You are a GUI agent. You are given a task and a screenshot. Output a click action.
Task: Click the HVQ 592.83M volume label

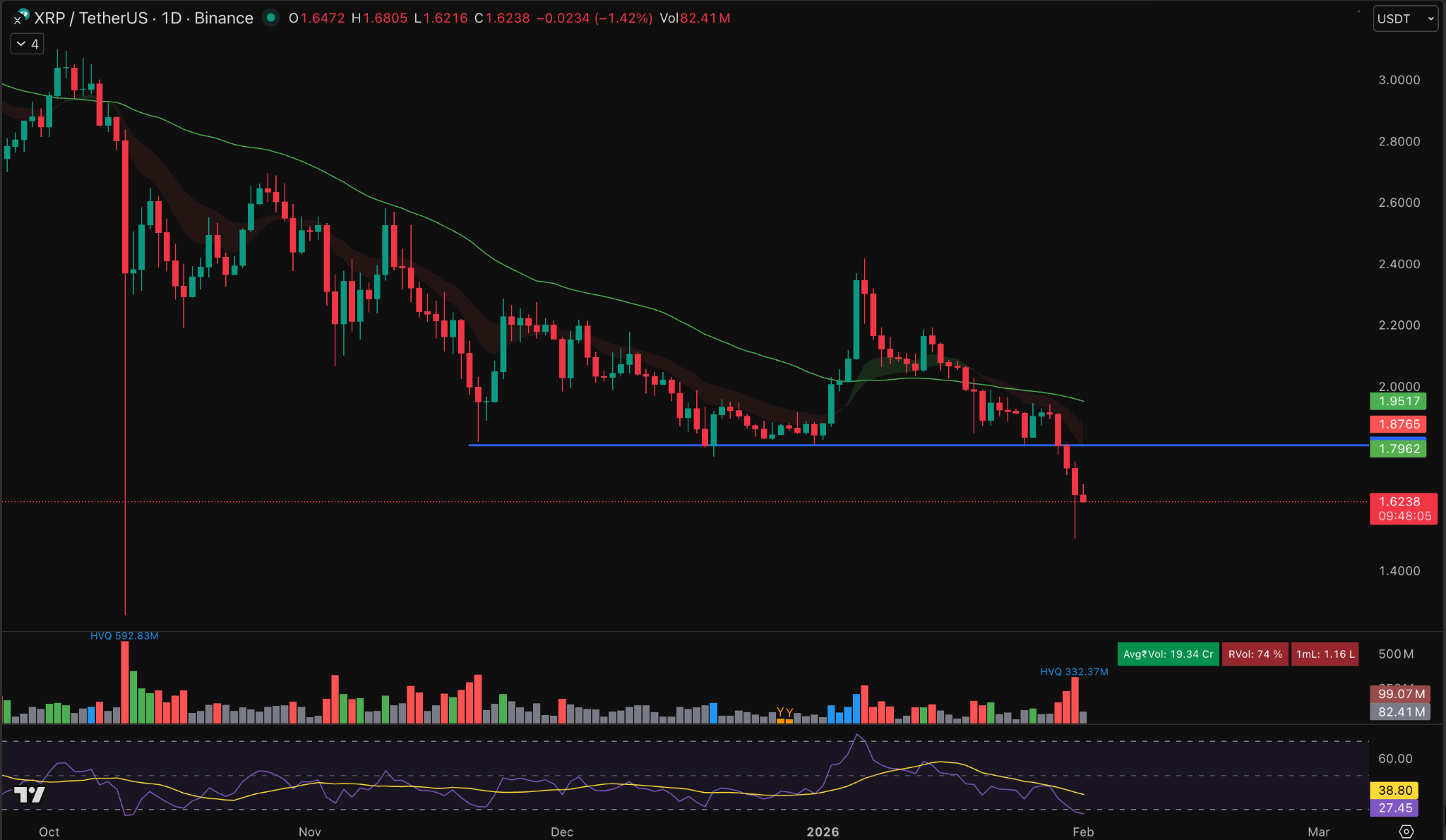coord(124,636)
